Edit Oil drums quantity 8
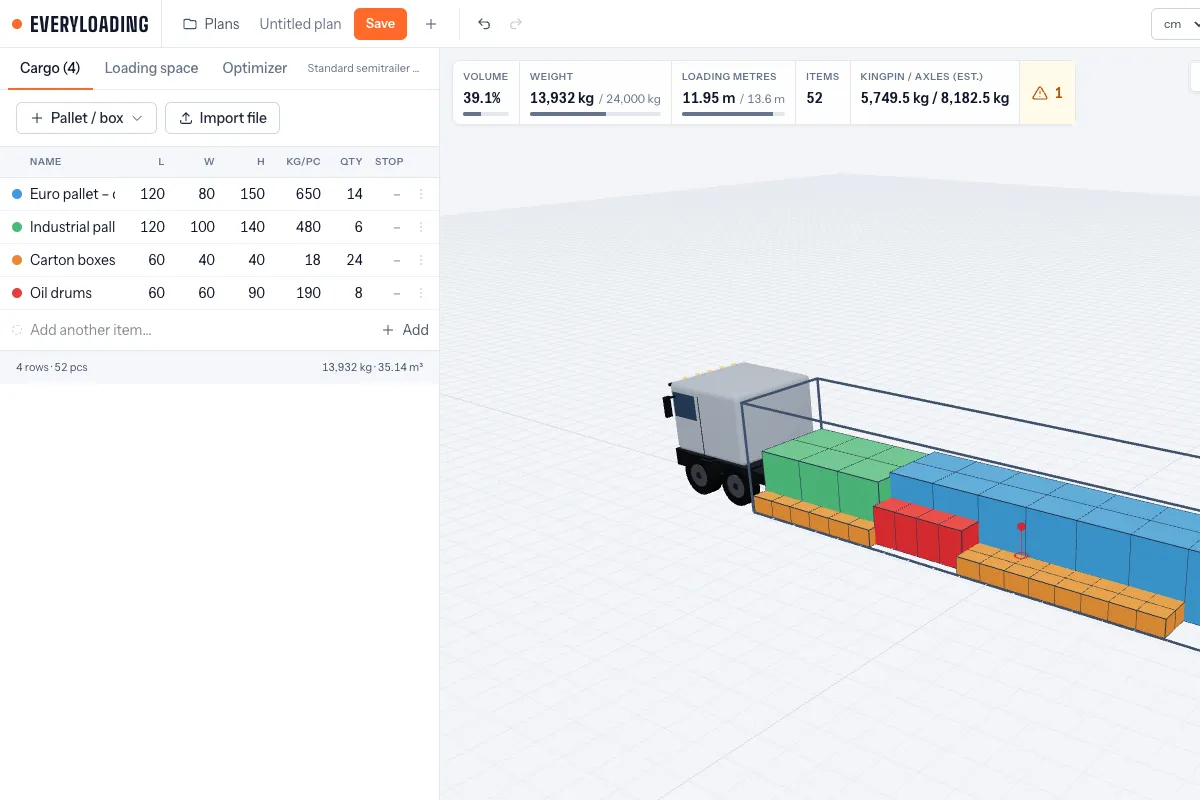This screenshot has height=800, width=1200. click(x=358, y=293)
